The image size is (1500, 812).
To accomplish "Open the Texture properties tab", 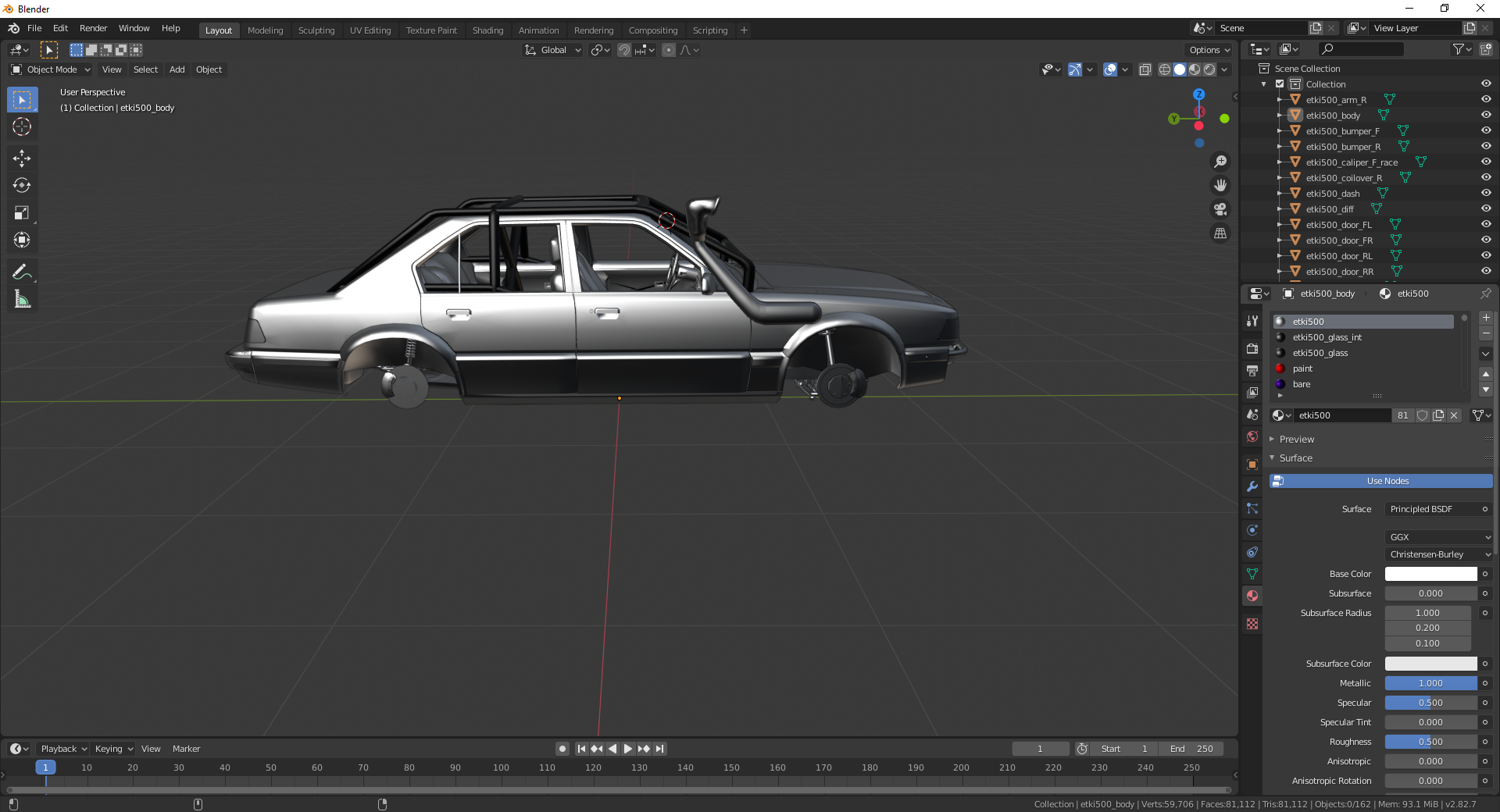I will [1252, 624].
